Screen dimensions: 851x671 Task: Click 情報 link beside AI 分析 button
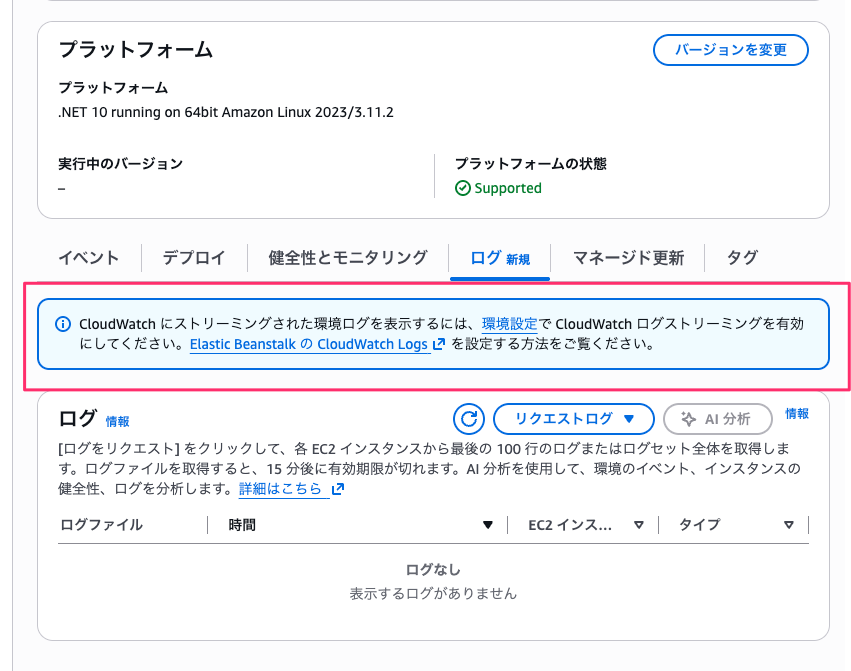pyautogui.click(x=797, y=414)
